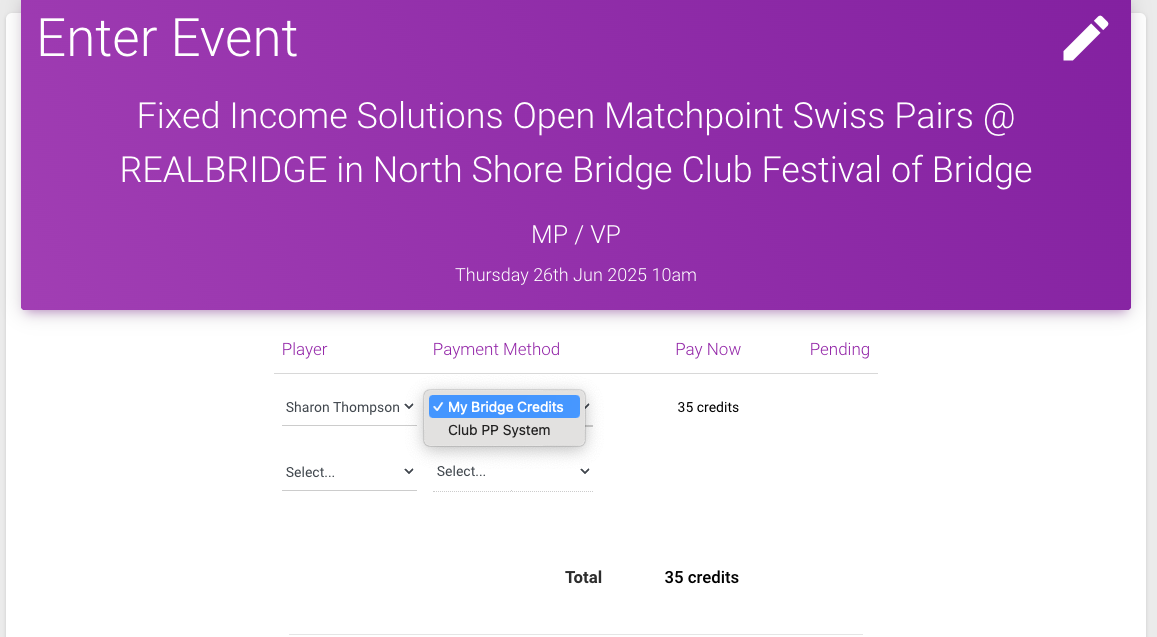Click the Player column header
Viewport: 1157px width, 637px height.
[x=304, y=349]
